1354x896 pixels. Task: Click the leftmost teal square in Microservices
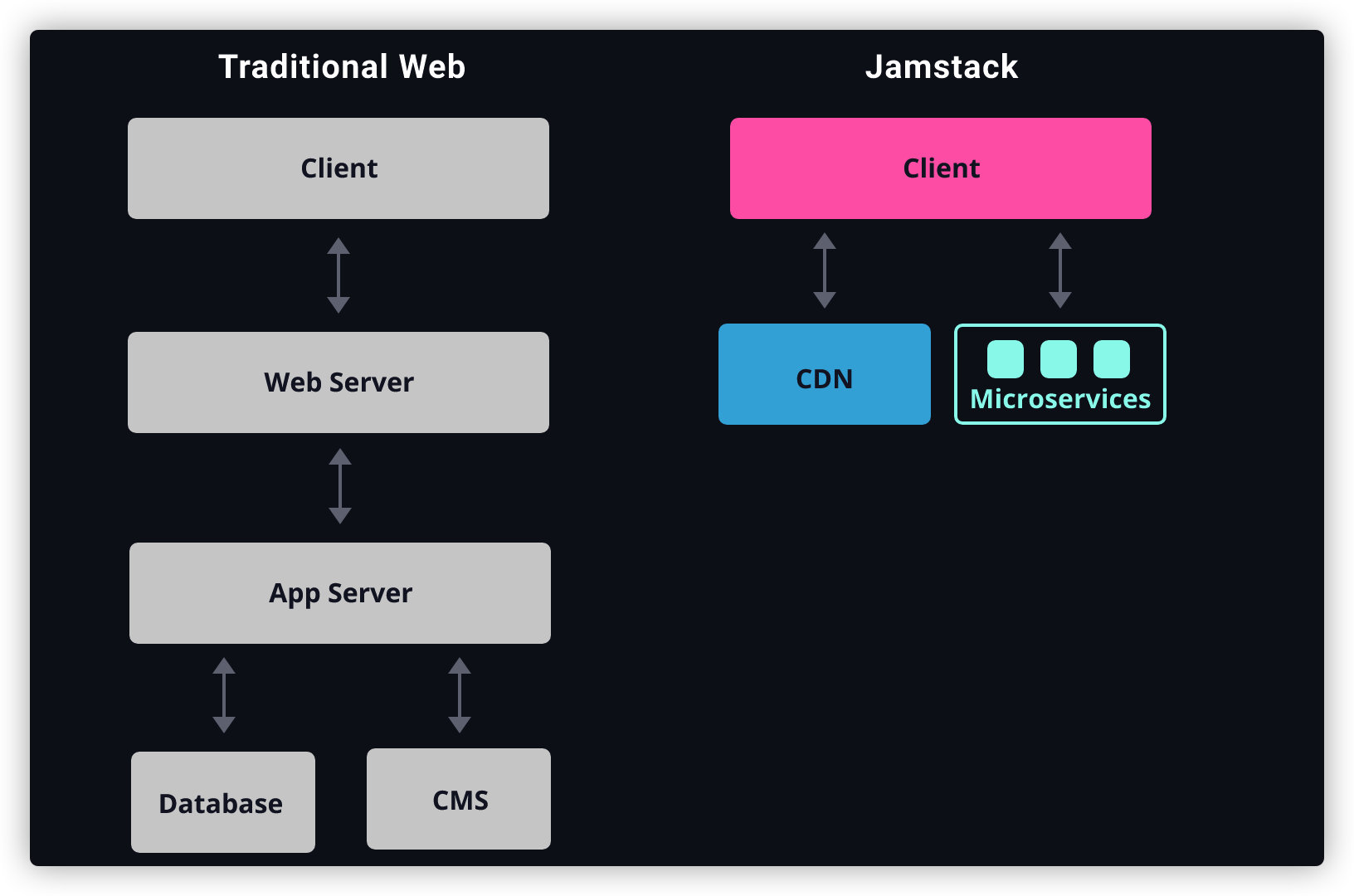(1006, 359)
